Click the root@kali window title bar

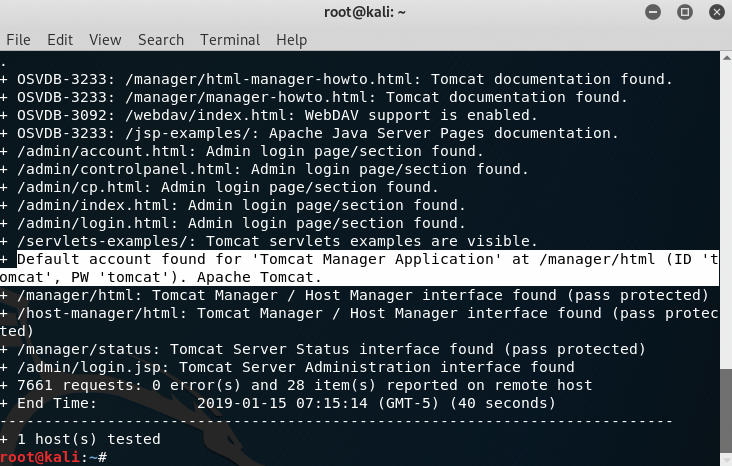coord(365,12)
